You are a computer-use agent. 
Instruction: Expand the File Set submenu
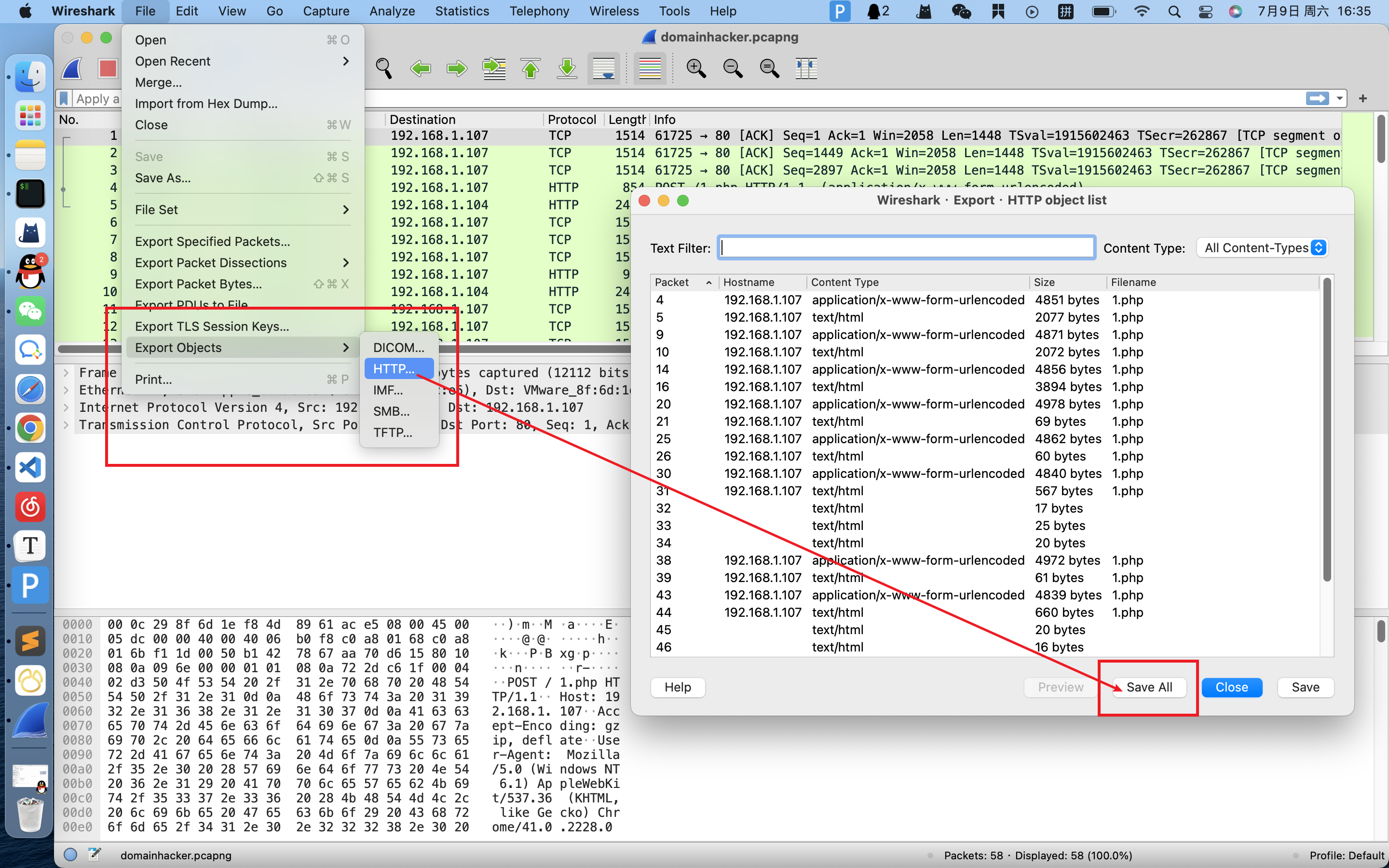click(x=243, y=210)
